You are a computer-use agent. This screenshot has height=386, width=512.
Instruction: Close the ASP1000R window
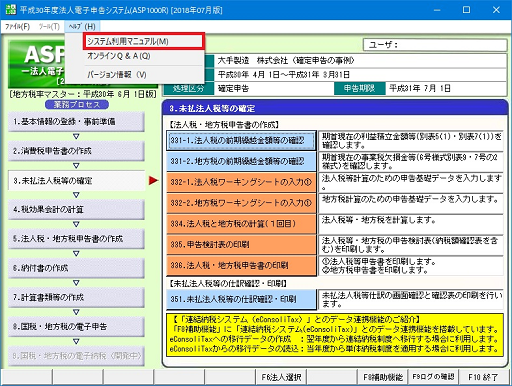coord(496,10)
